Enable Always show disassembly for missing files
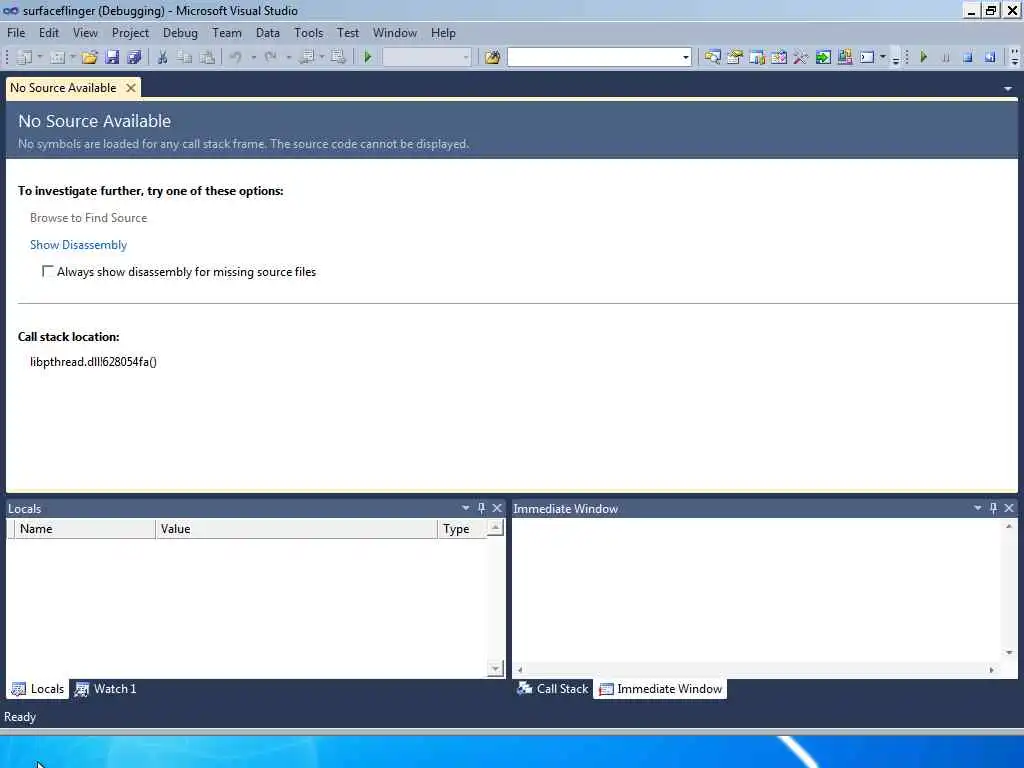 [x=48, y=271]
